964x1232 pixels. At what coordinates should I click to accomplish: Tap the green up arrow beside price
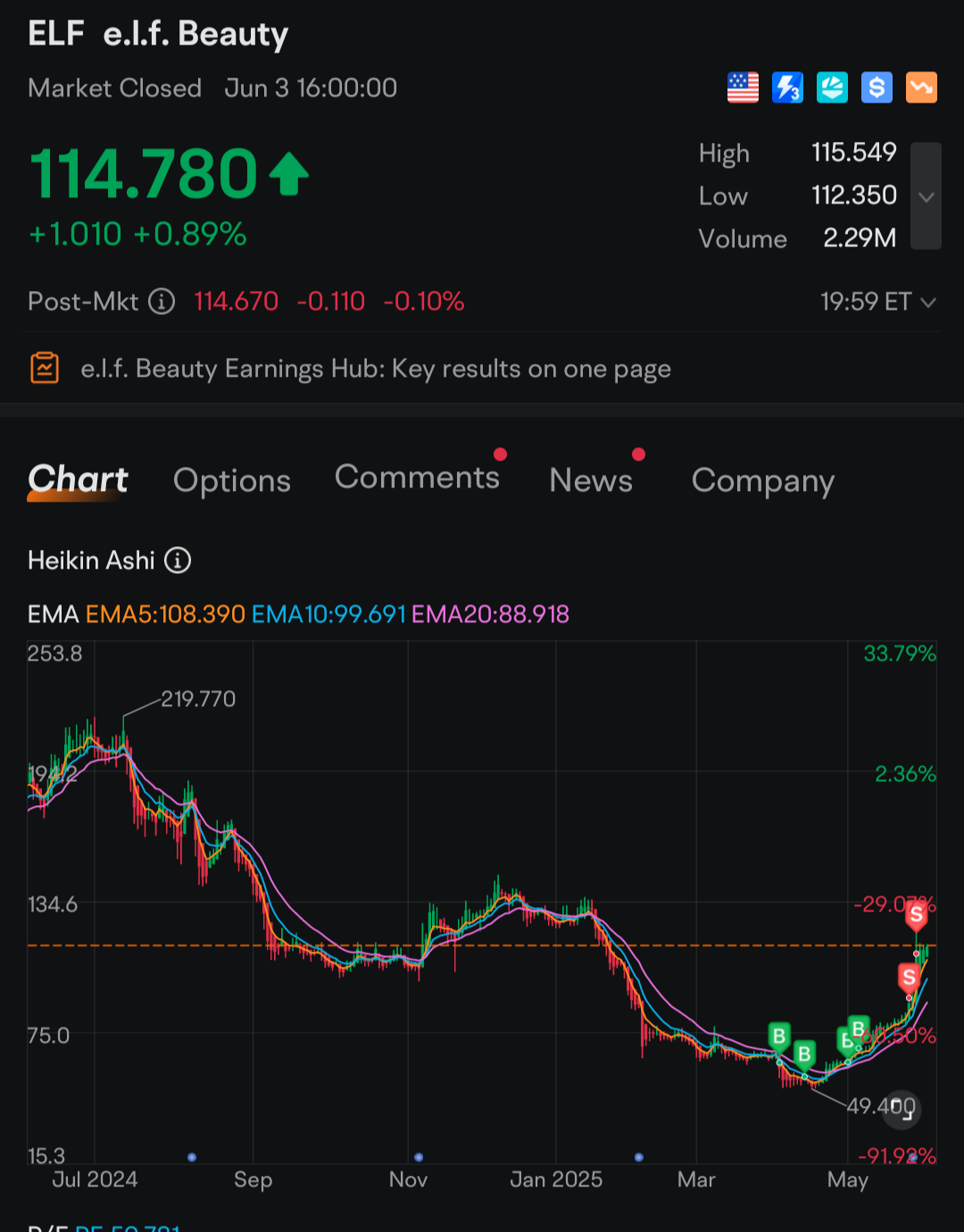(288, 174)
